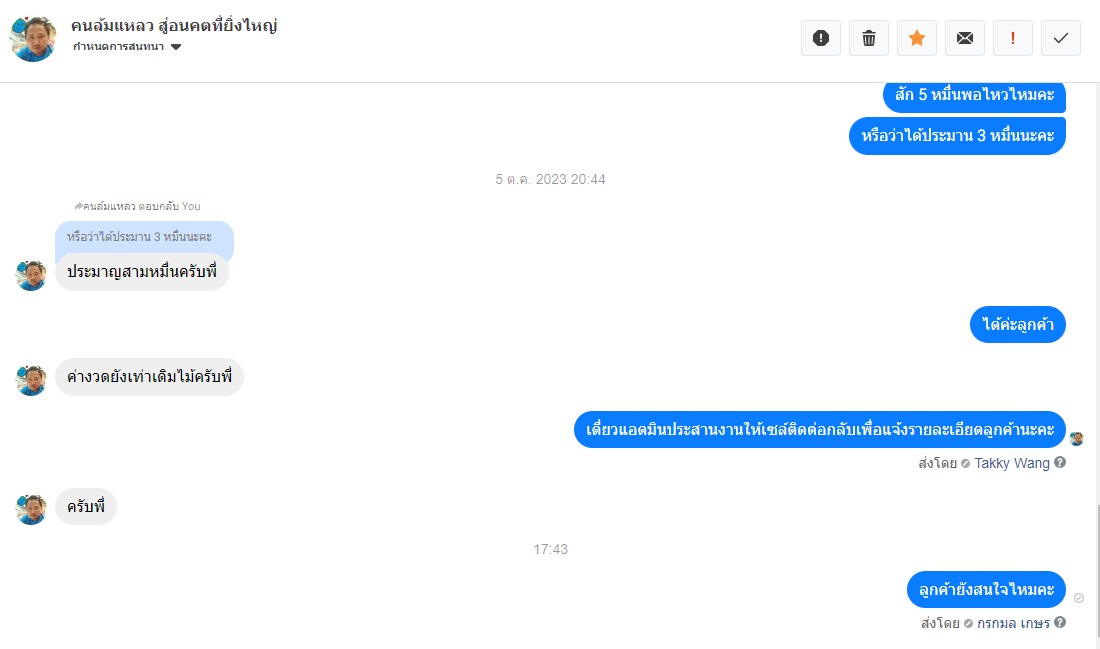Click the กรกมล เกษร sender name

coord(1013,623)
